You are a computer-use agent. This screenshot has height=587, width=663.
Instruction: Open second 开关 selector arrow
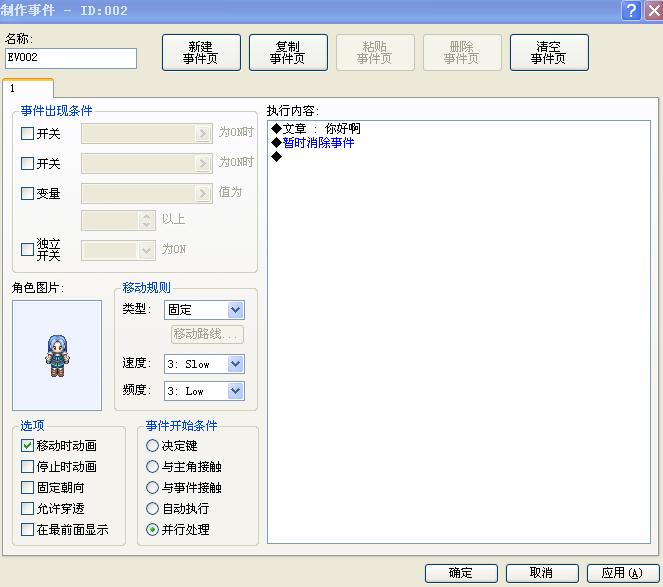(203, 163)
